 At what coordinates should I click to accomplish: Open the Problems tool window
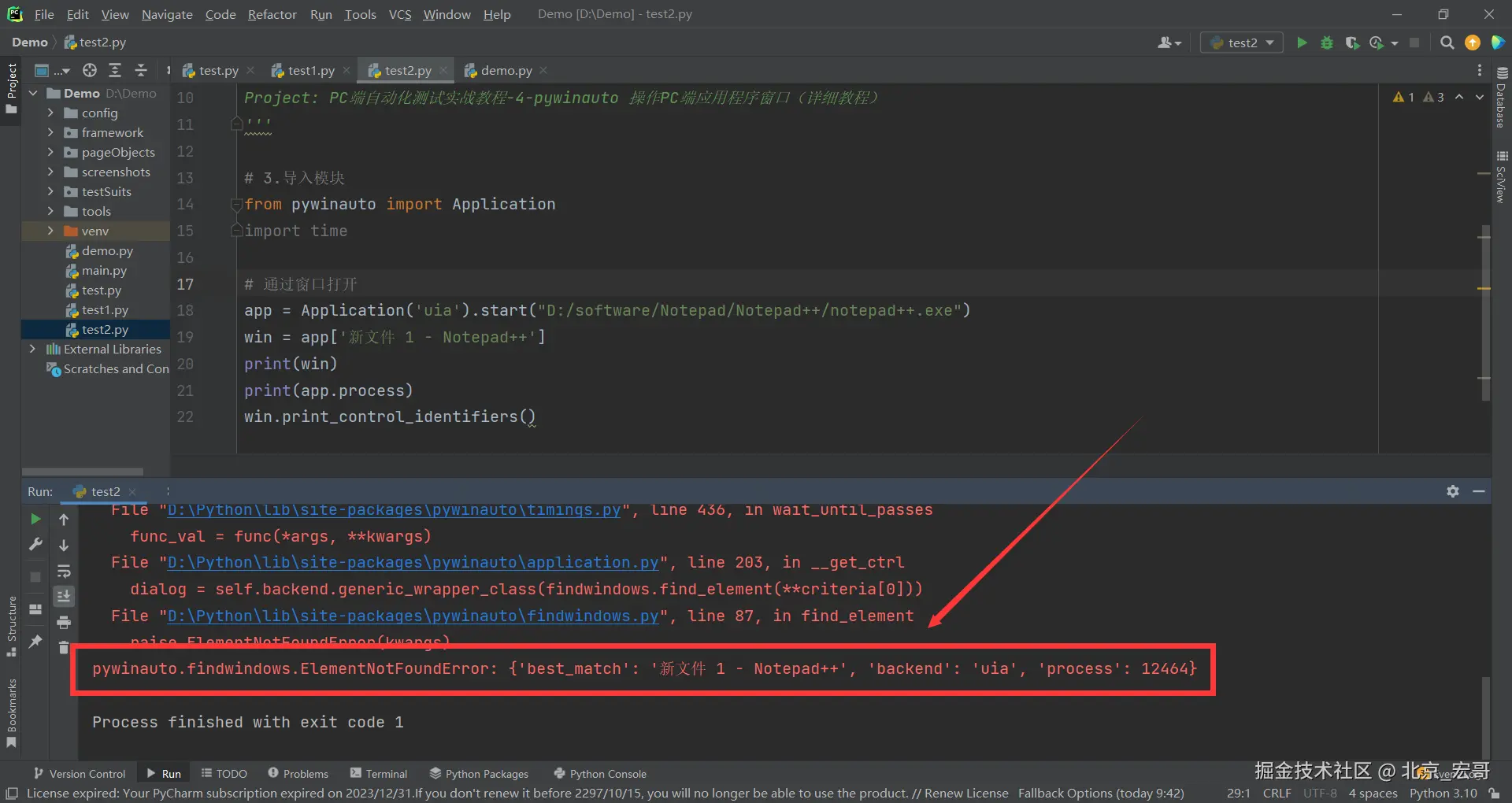pyautogui.click(x=298, y=774)
